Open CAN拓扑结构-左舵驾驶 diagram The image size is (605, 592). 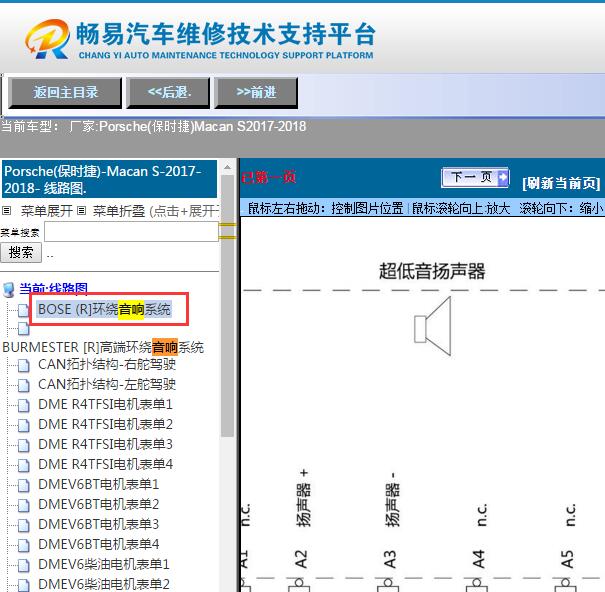pos(107,384)
